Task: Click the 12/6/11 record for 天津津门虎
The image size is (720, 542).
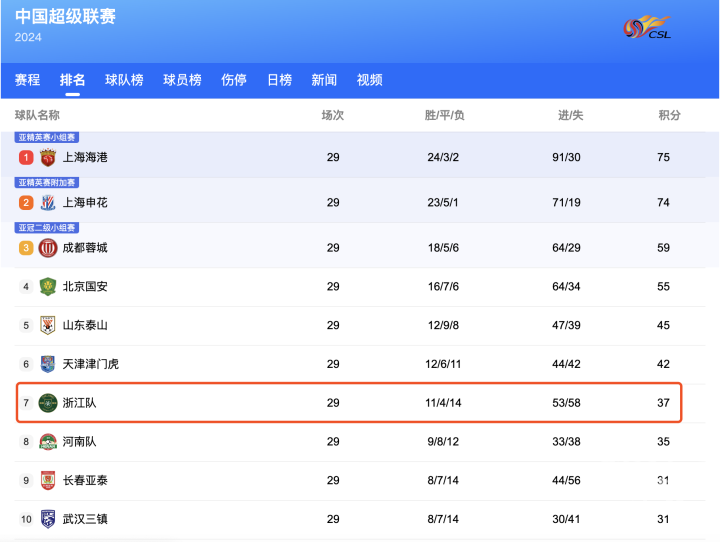Action: [443, 364]
